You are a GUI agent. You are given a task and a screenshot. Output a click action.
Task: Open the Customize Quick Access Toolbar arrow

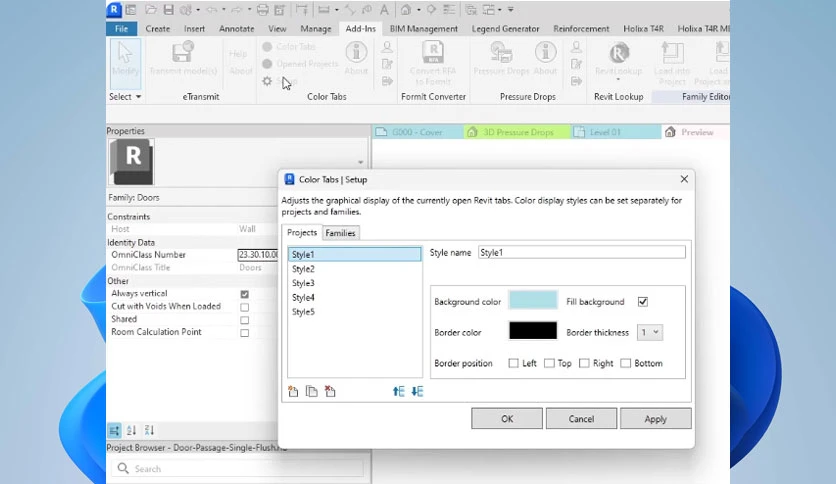point(511,10)
